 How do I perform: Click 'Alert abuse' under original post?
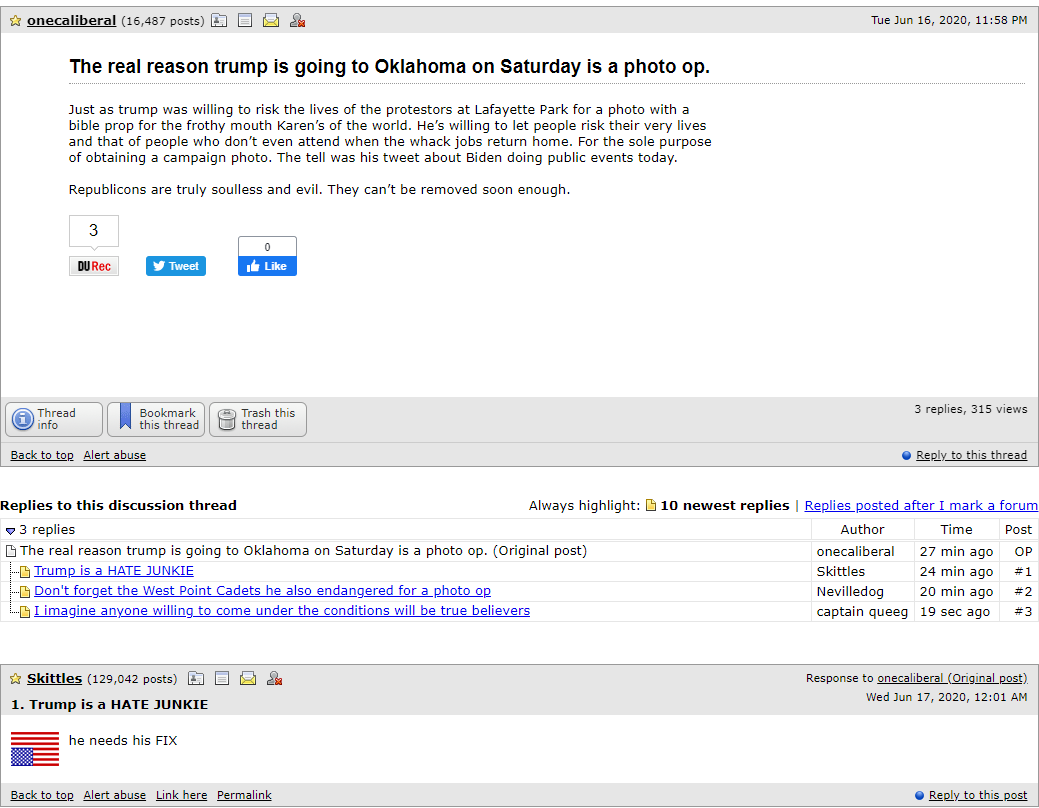(x=115, y=455)
